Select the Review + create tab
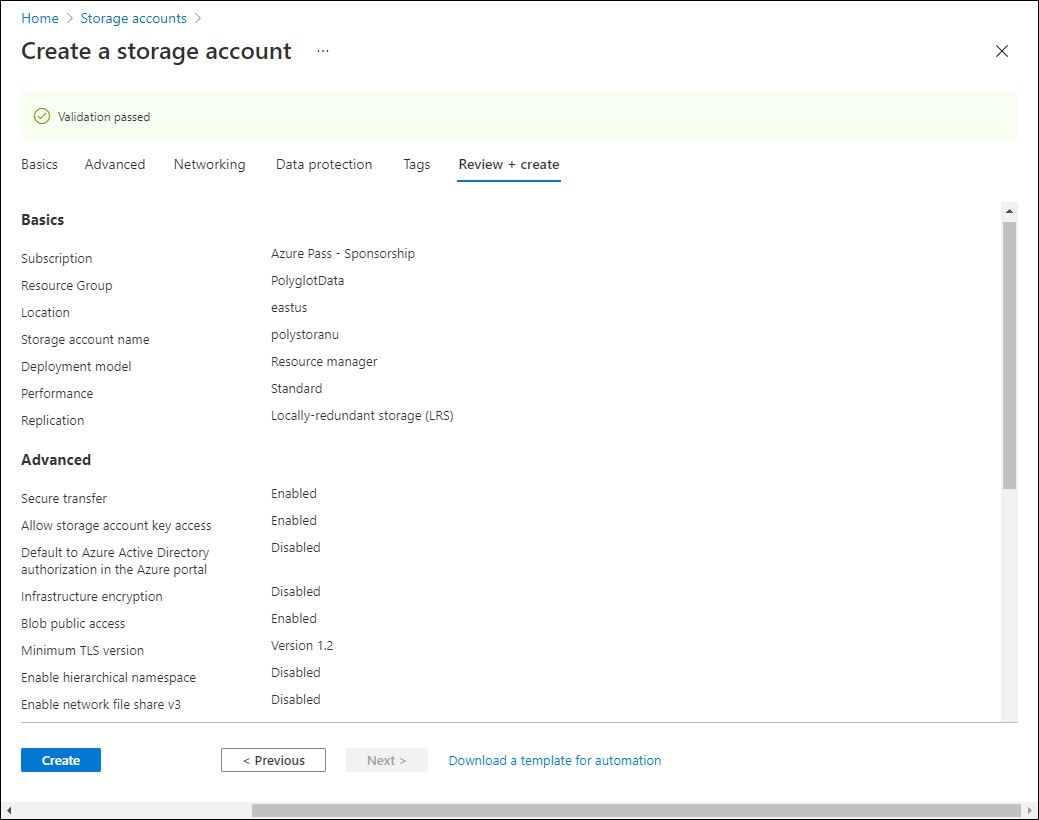1039x820 pixels. coord(508,164)
